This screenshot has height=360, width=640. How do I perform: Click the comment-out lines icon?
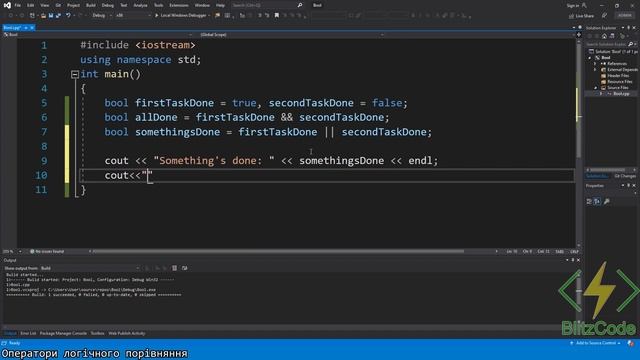tap(260, 16)
